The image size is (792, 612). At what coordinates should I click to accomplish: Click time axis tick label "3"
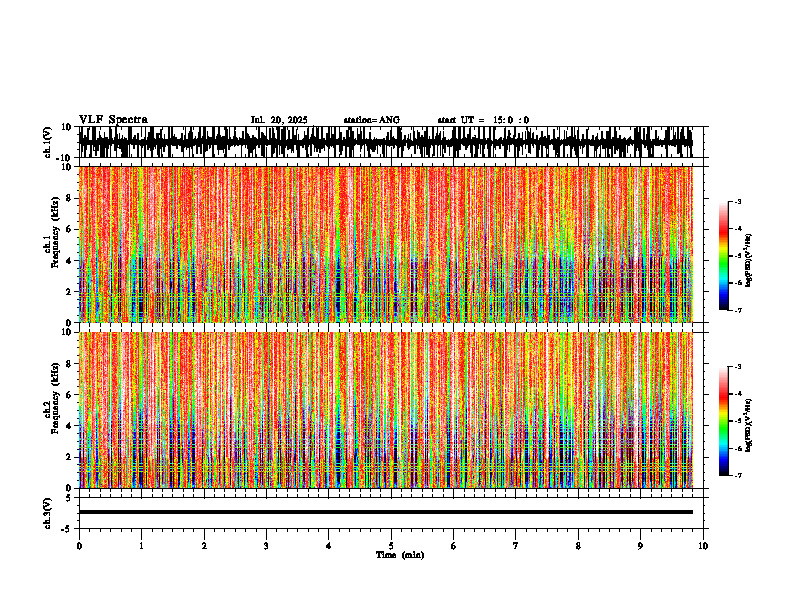[266, 546]
